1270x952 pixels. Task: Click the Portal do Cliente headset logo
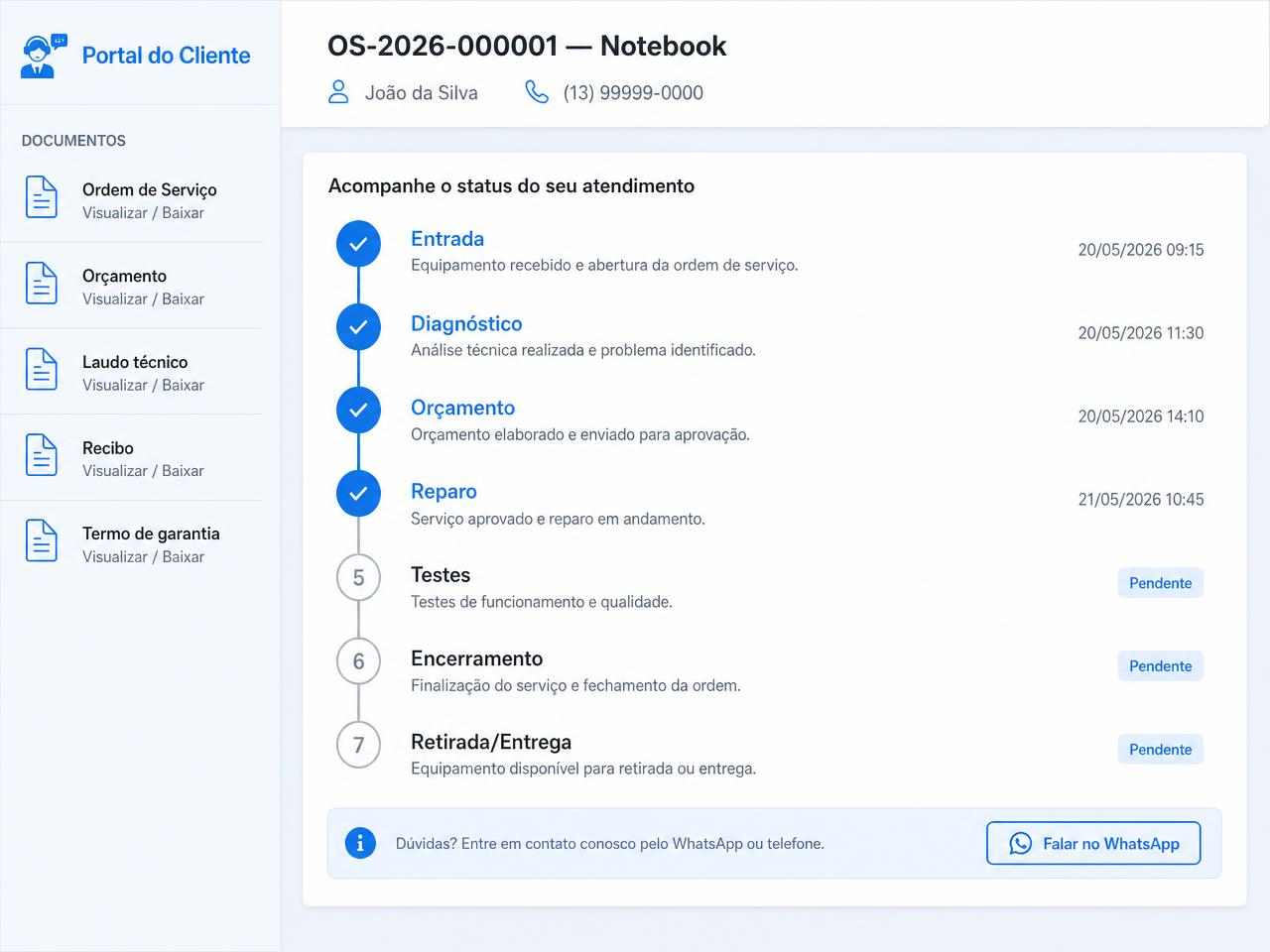coord(44,56)
